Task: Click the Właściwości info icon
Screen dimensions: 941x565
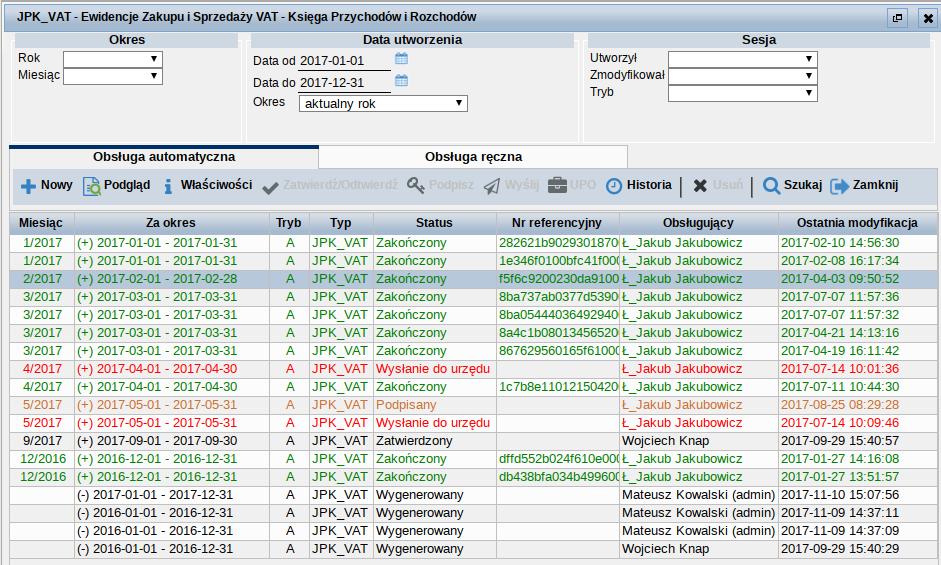Action: click(168, 186)
